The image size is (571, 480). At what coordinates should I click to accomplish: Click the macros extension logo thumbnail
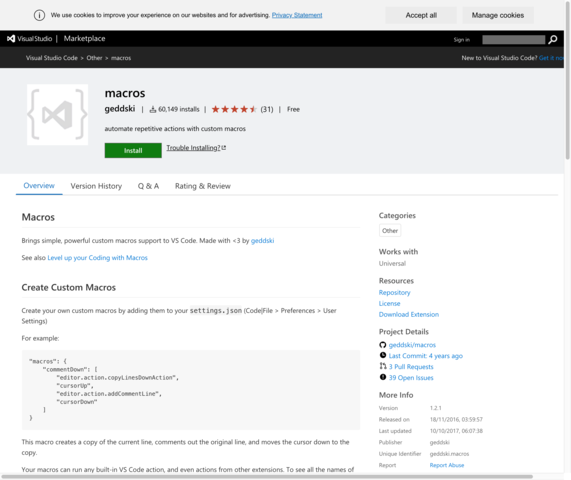click(x=58, y=115)
